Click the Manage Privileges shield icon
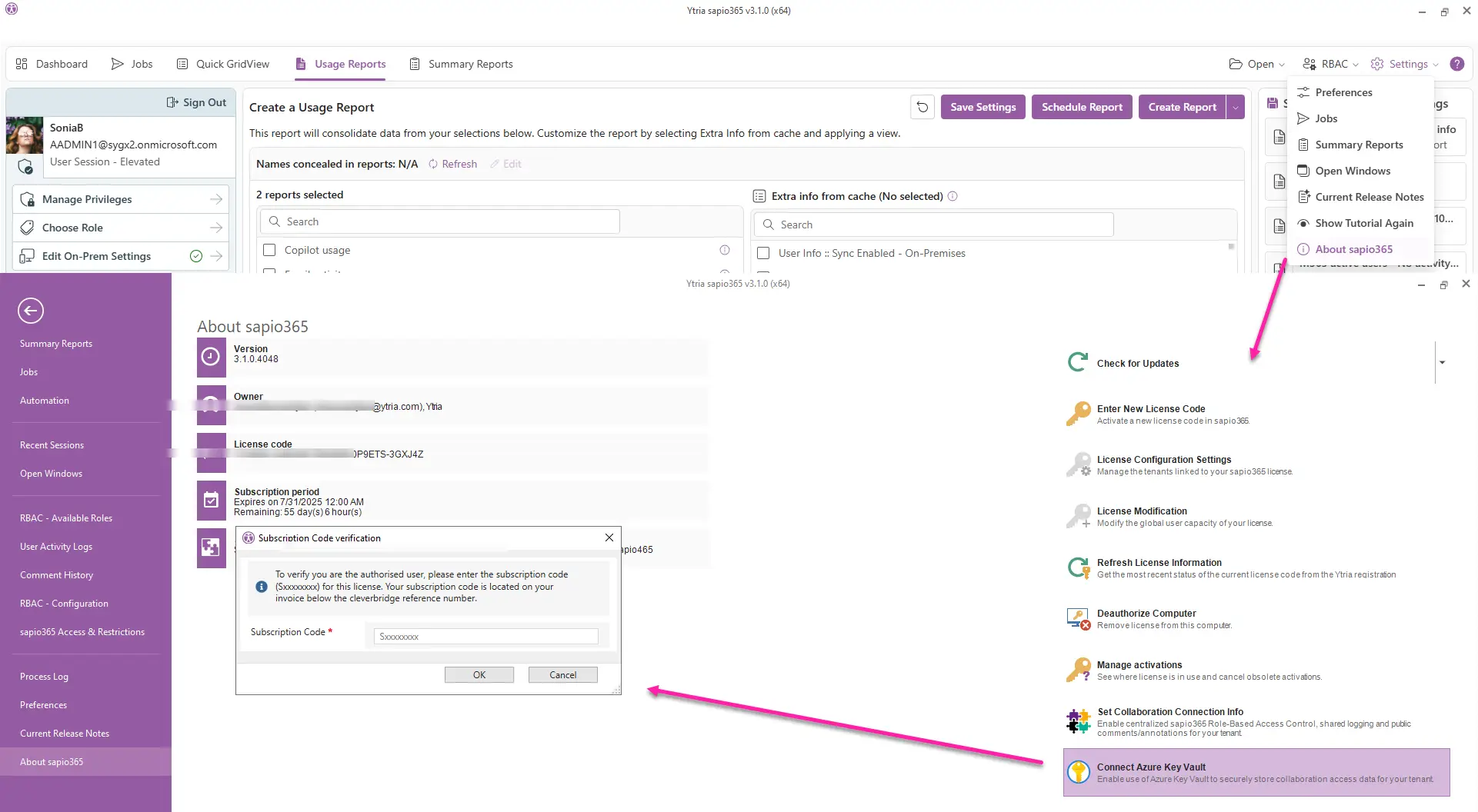 click(27, 199)
